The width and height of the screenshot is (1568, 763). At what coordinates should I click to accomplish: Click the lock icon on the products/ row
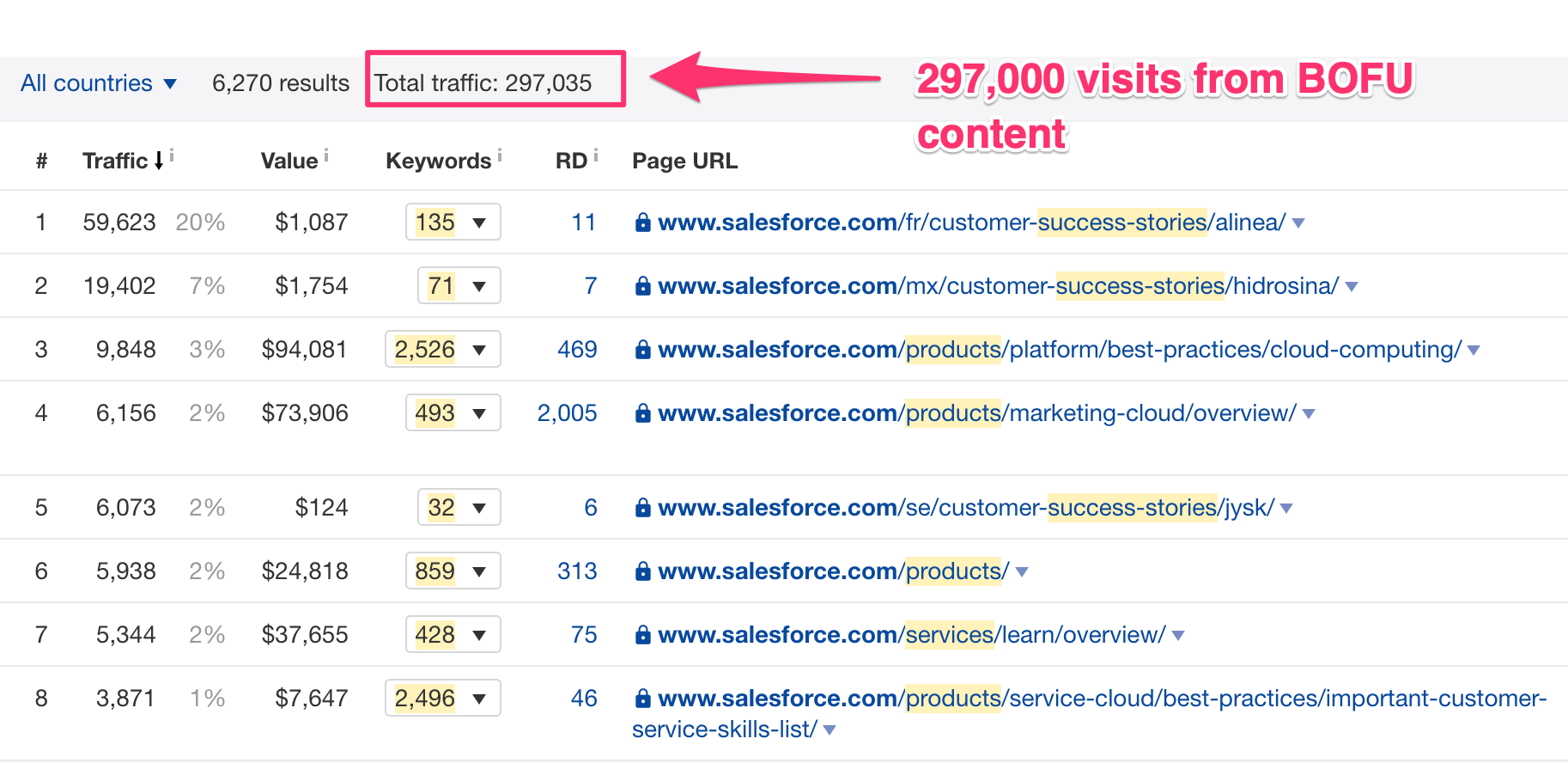[642, 571]
